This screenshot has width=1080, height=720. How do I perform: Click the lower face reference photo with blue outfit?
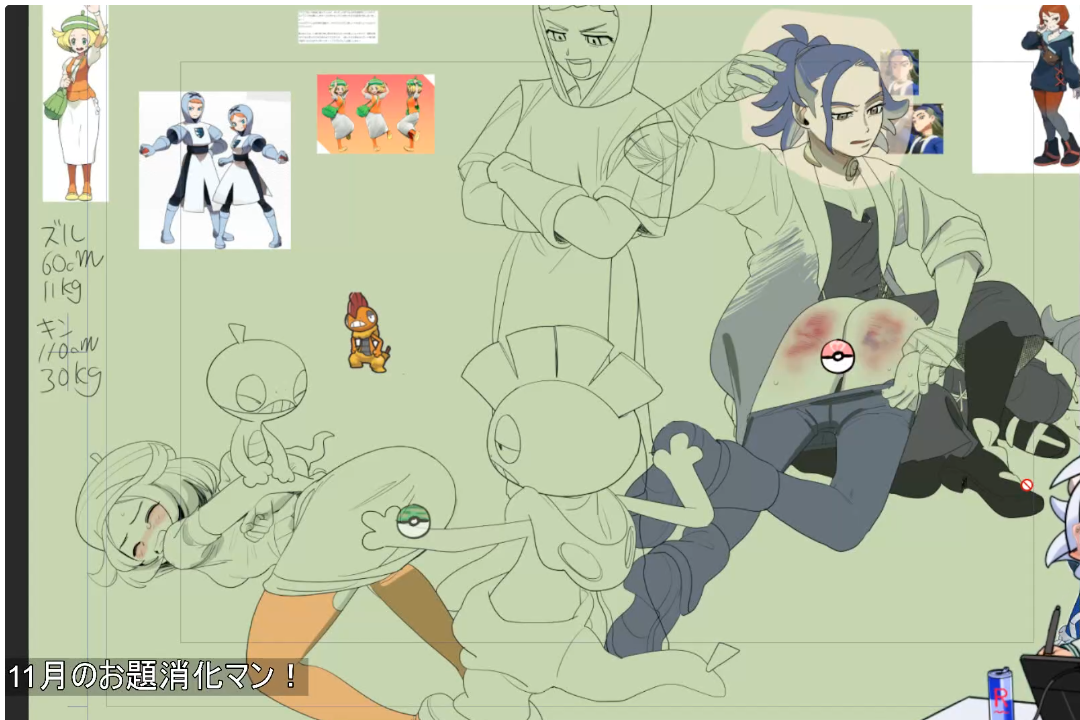926,129
